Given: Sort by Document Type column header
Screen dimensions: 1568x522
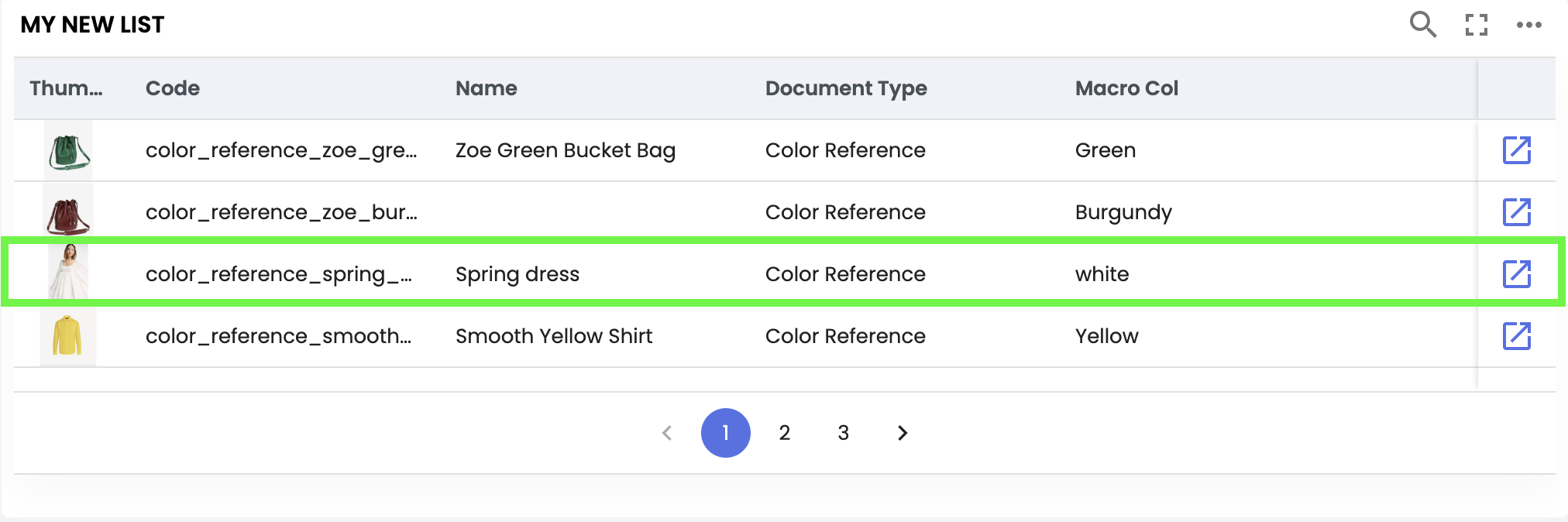Looking at the screenshot, I should (846, 88).
